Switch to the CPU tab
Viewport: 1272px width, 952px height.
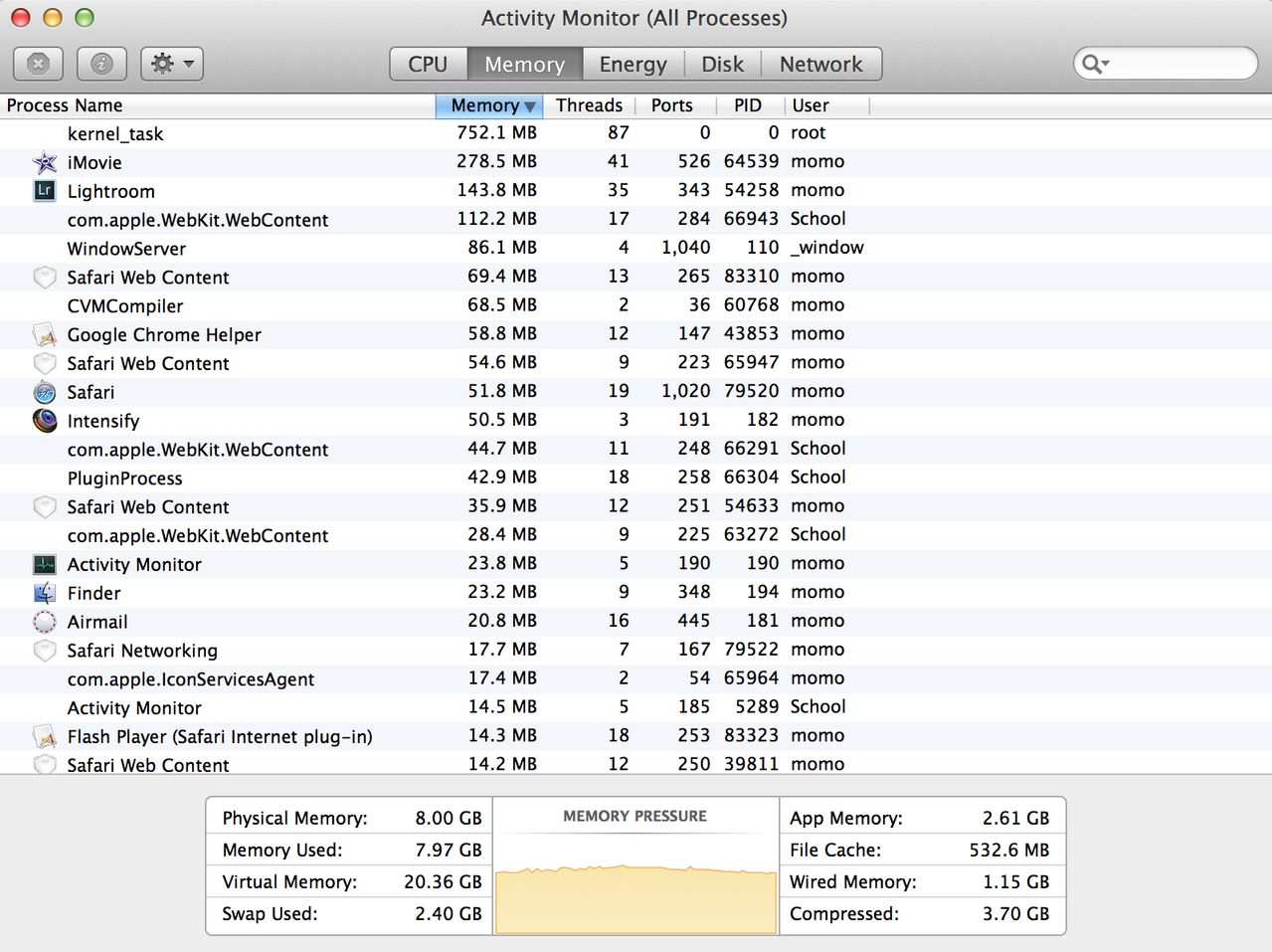pos(428,64)
